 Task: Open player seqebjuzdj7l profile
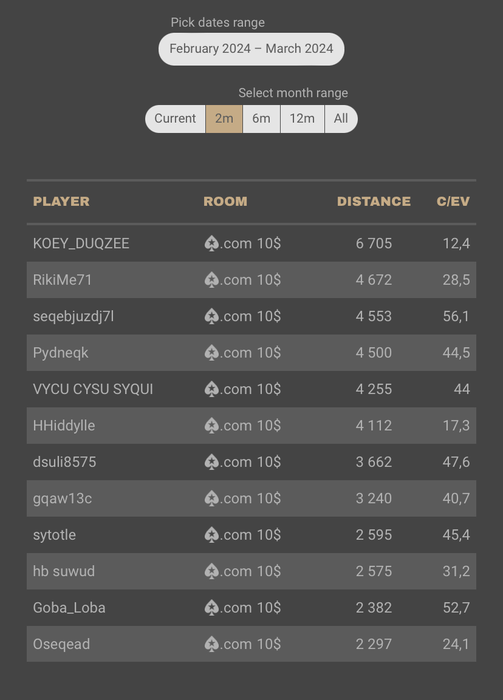click(73, 317)
